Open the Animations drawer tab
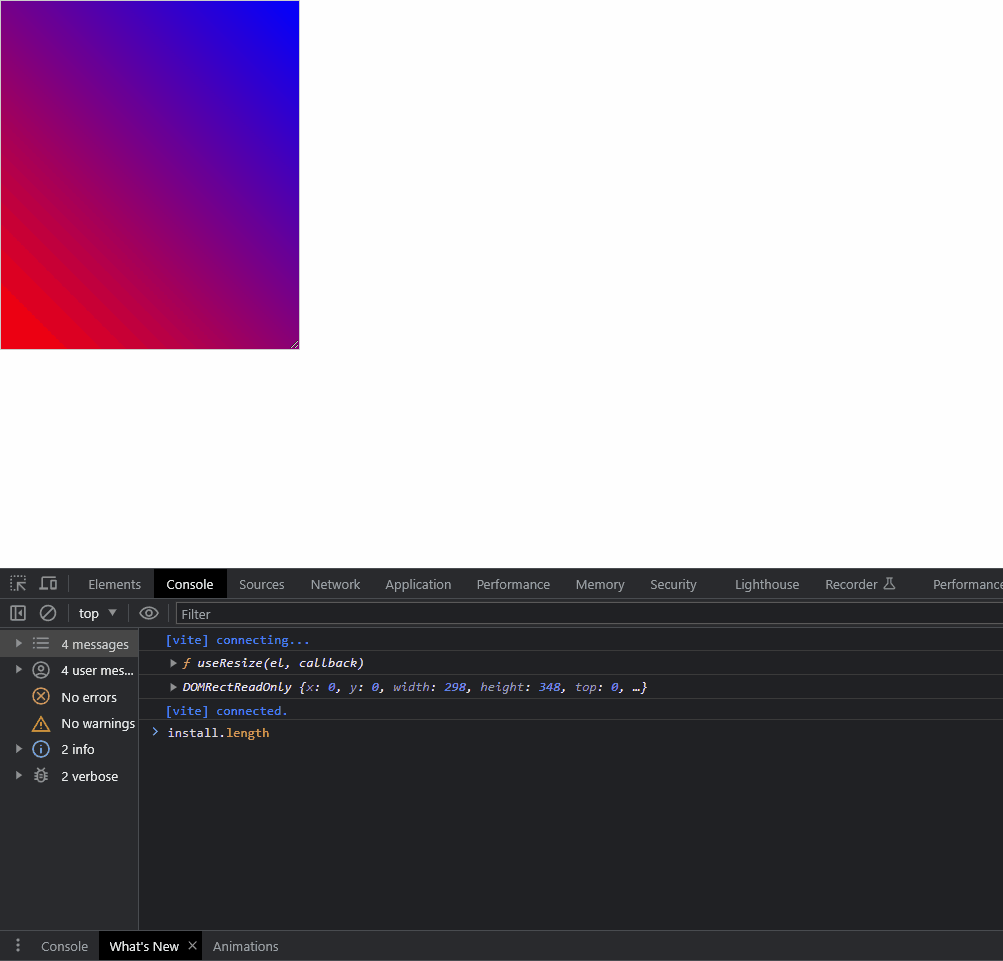1003x961 pixels. click(x=246, y=946)
